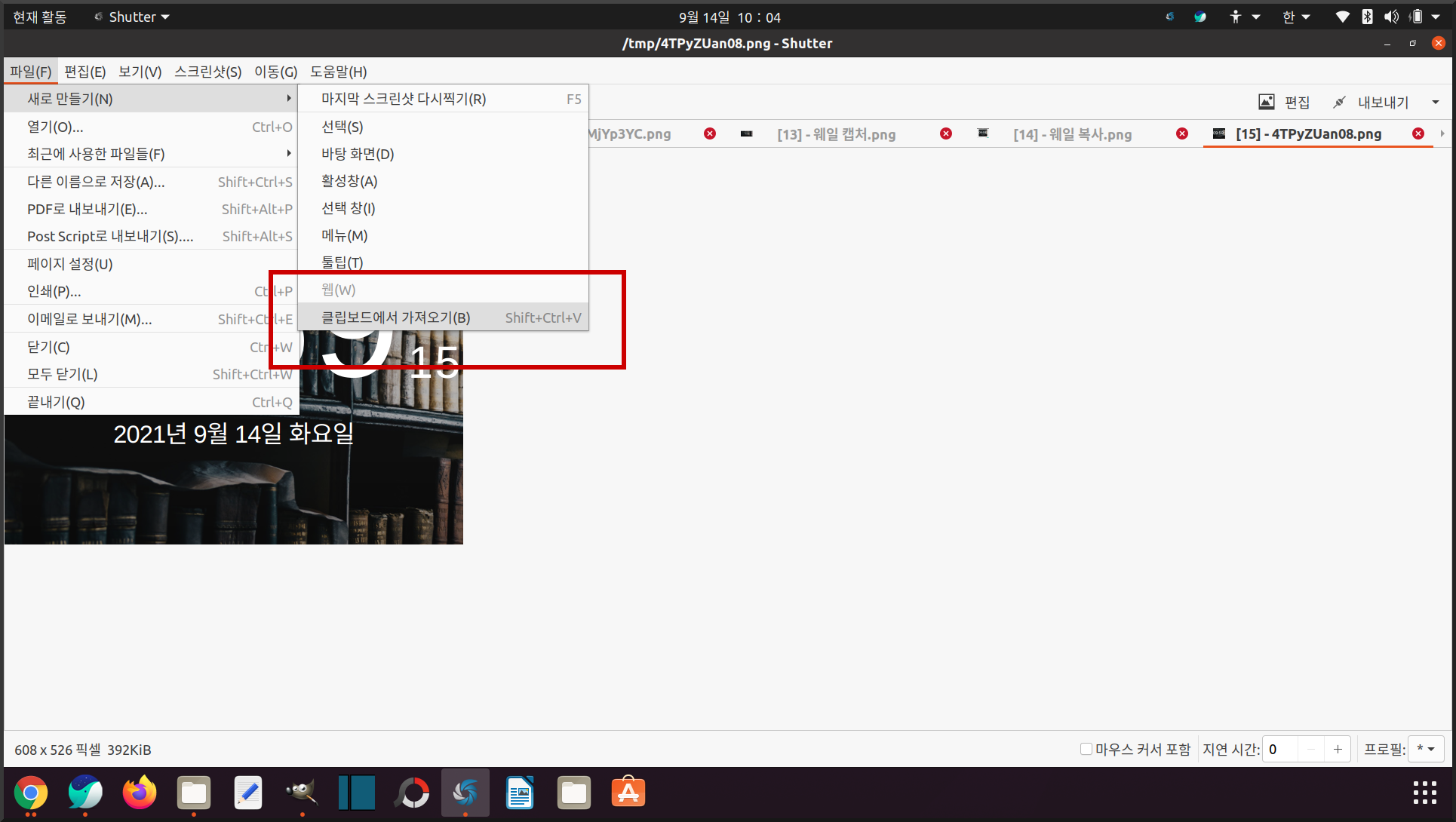
Task: Choose Desktop (바탕 화면) capture option
Action: 358,154
